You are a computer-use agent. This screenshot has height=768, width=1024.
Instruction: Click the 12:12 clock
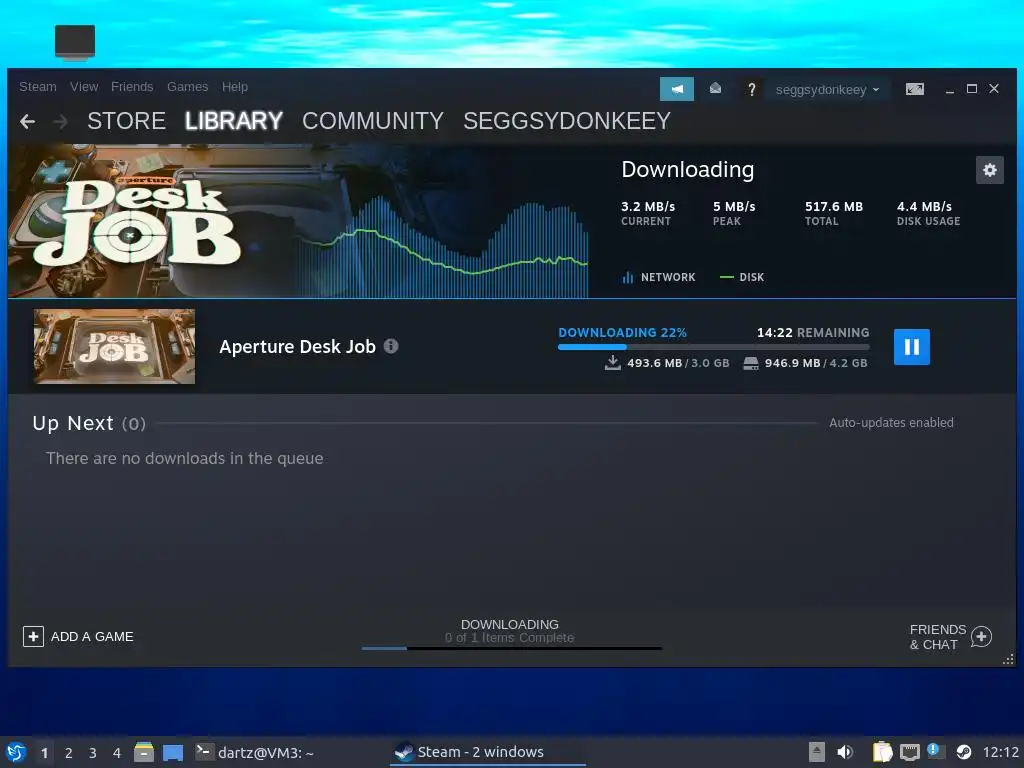[x=1000, y=752]
